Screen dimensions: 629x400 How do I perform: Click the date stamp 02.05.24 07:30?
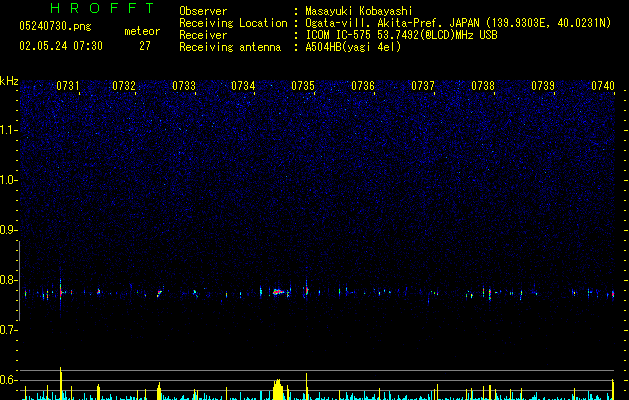[61, 46]
